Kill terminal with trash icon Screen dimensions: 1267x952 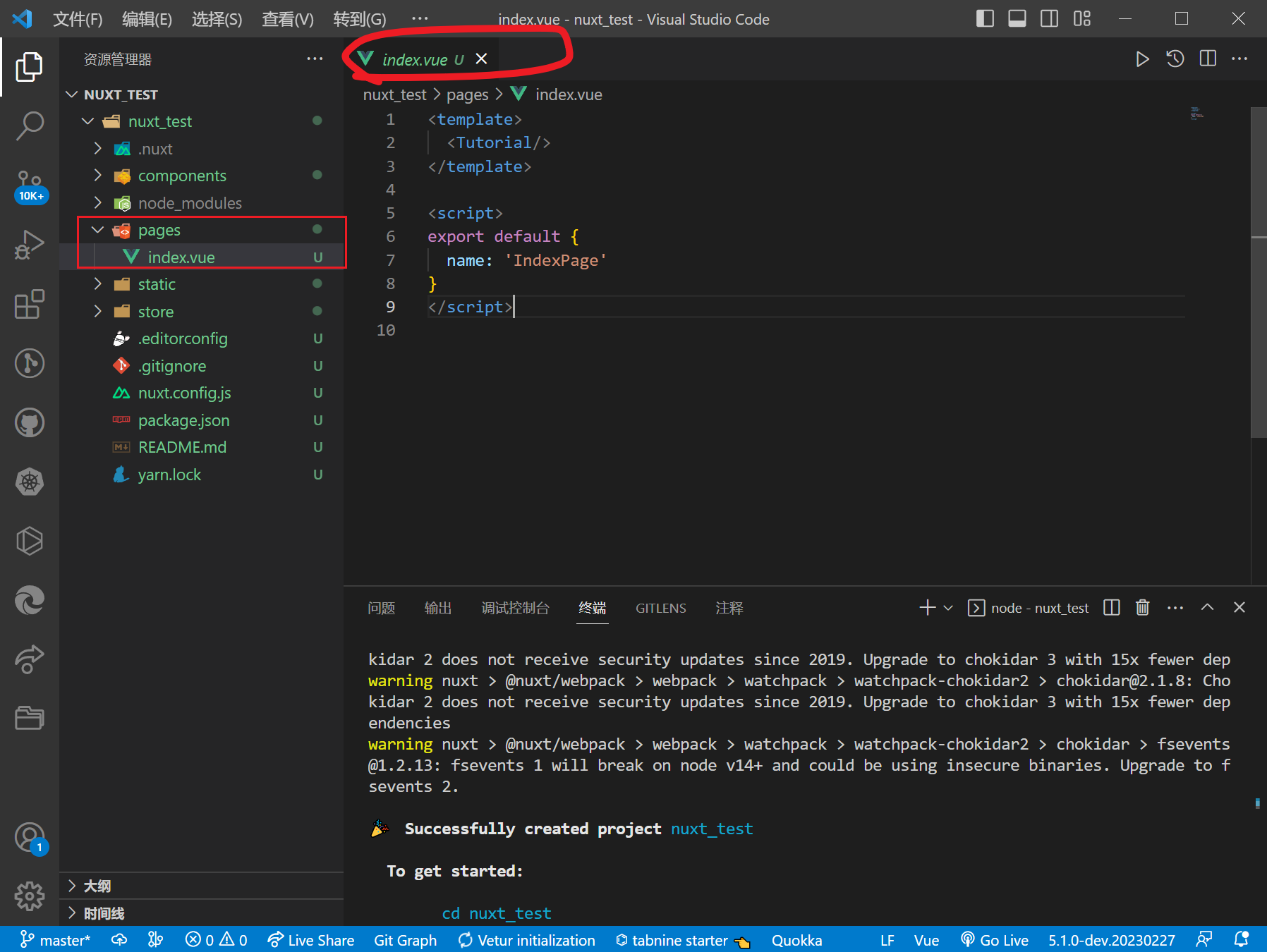point(1143,607)
